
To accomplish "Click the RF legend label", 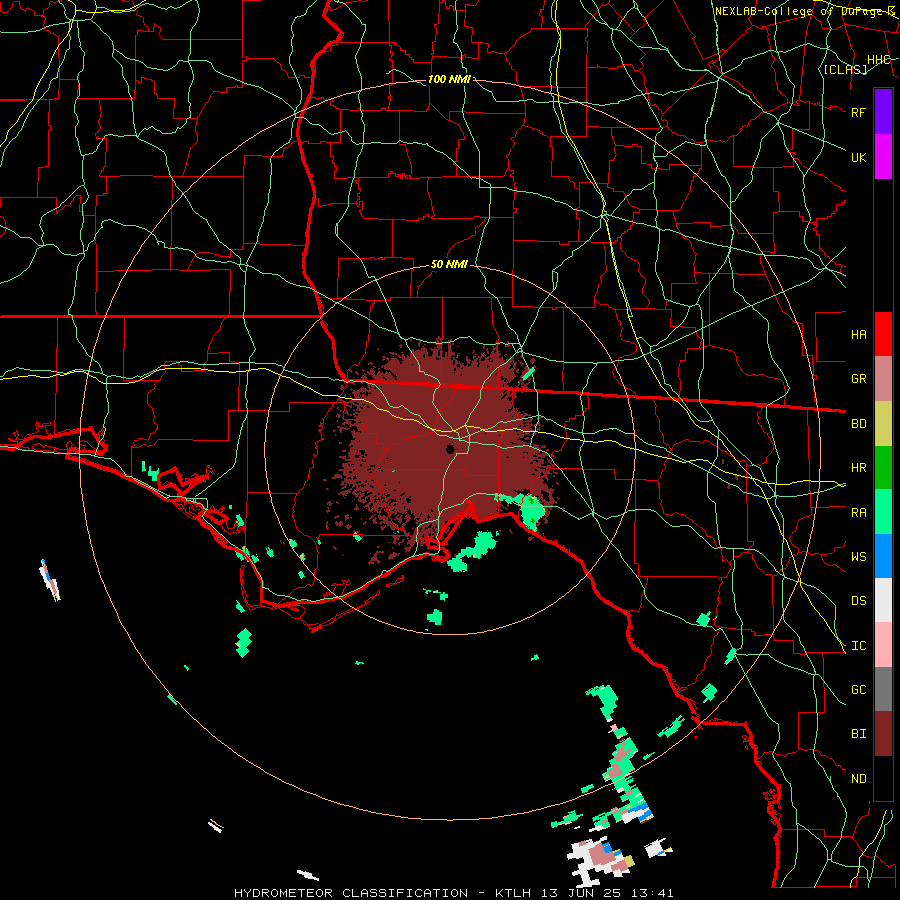I will [859, 112].
